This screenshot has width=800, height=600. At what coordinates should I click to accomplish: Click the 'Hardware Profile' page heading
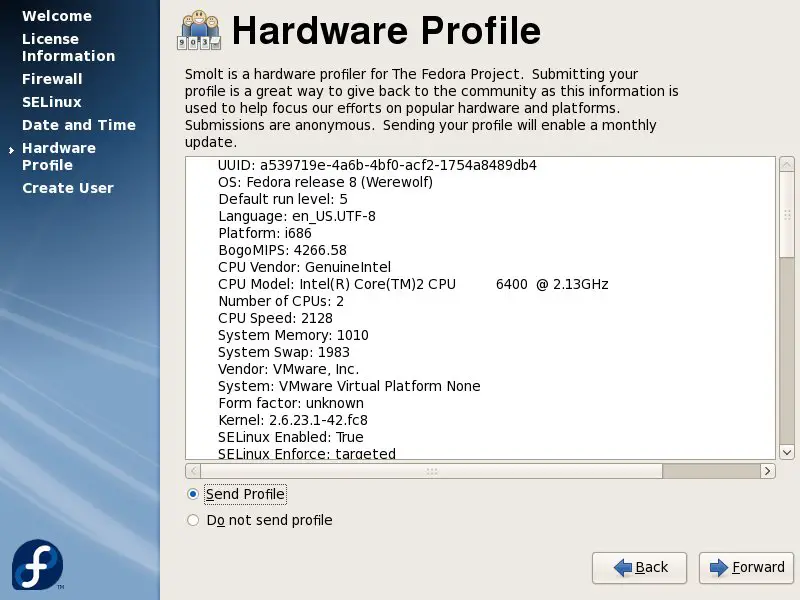386,31
